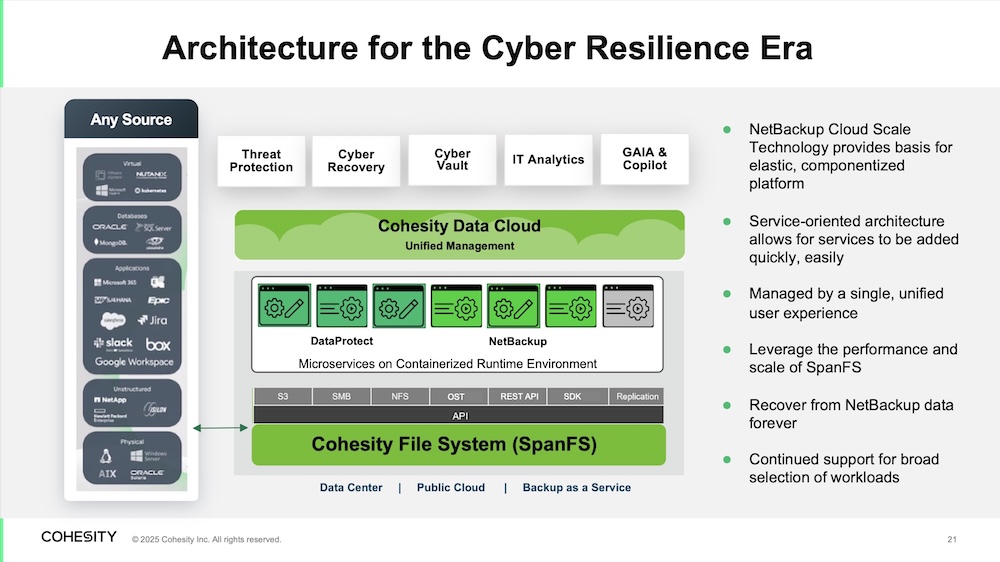The height and width of the screenshot is (562, 1000).
Task: Click the 'DataProtect' label
Action: (342, 341)
